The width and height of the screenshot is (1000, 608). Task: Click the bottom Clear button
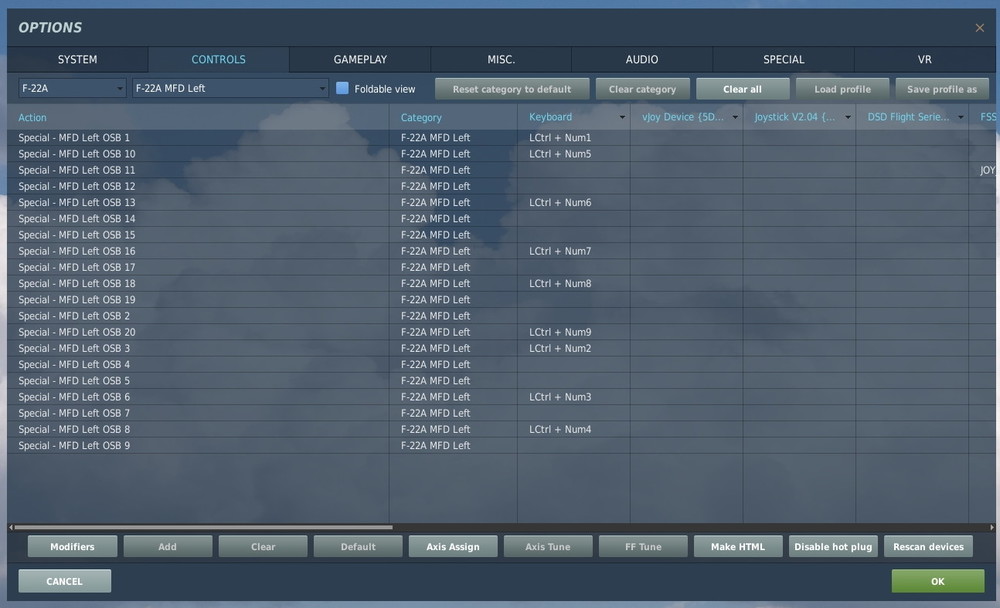[263, 546]
